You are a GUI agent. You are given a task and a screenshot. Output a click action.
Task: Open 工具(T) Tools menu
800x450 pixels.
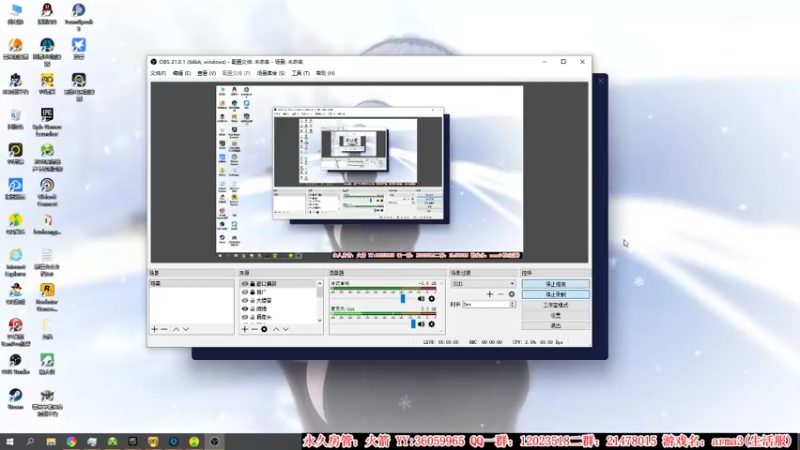(x=301, y=73)
